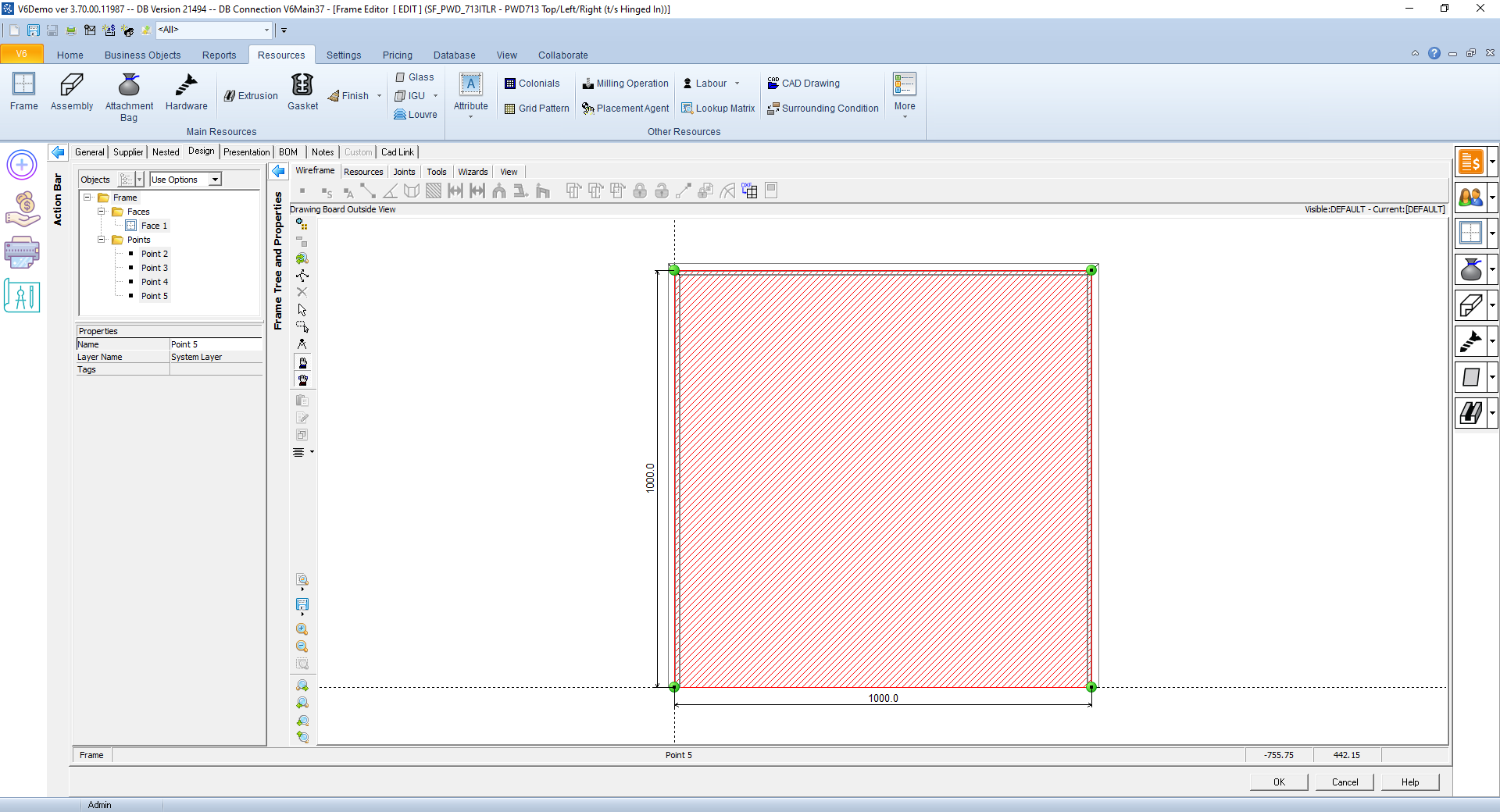Viewport: 1500px width, 812px height.
Task: Click the Zoom In magnifier tool
Action: (x=302, y=629)
